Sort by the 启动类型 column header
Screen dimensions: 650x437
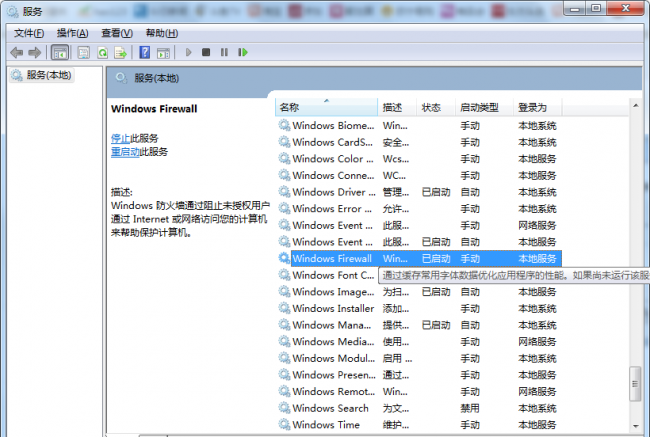point(484,107)
